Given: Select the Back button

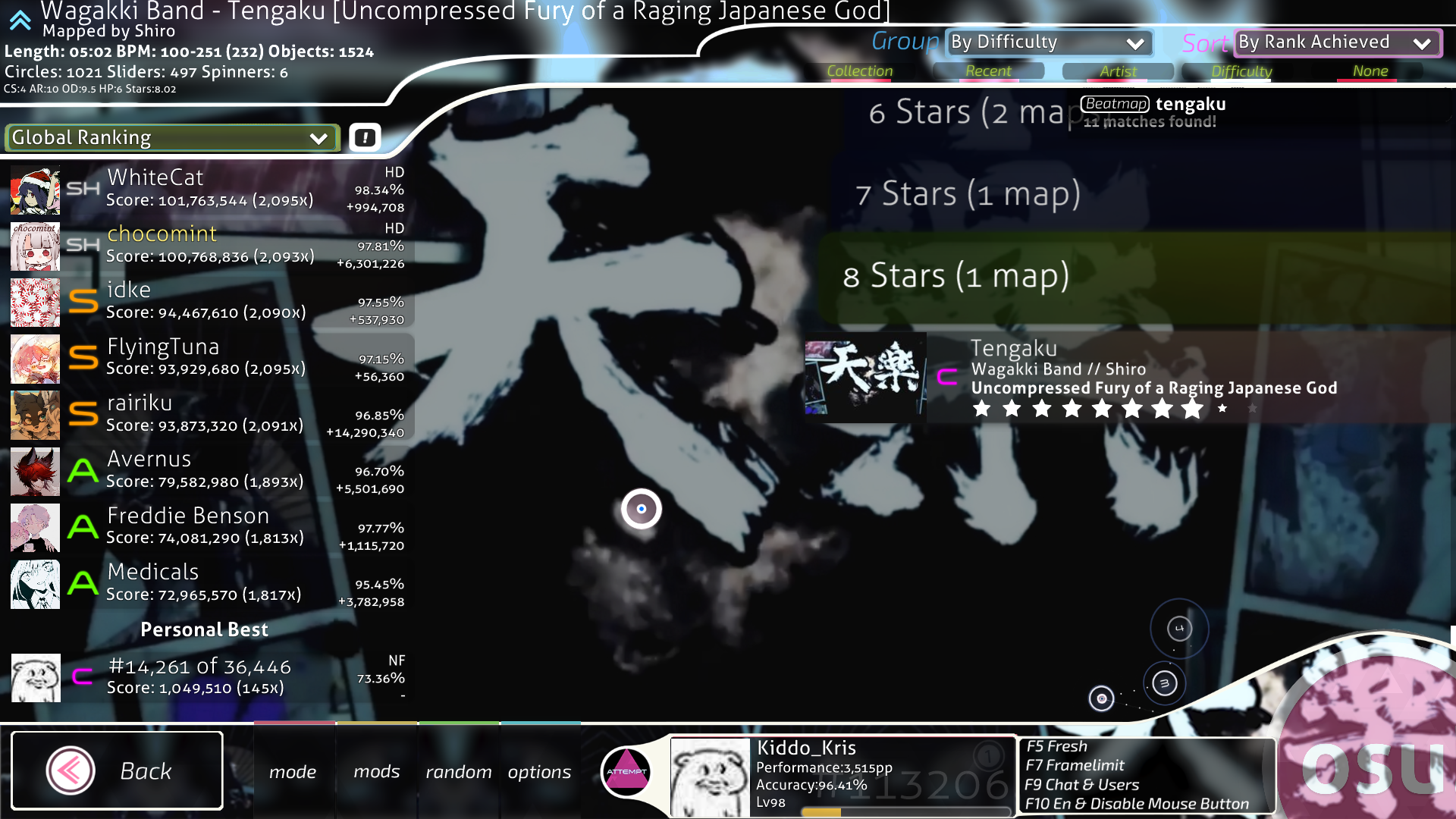Looking at the screenshot, I should click(115, 770).
